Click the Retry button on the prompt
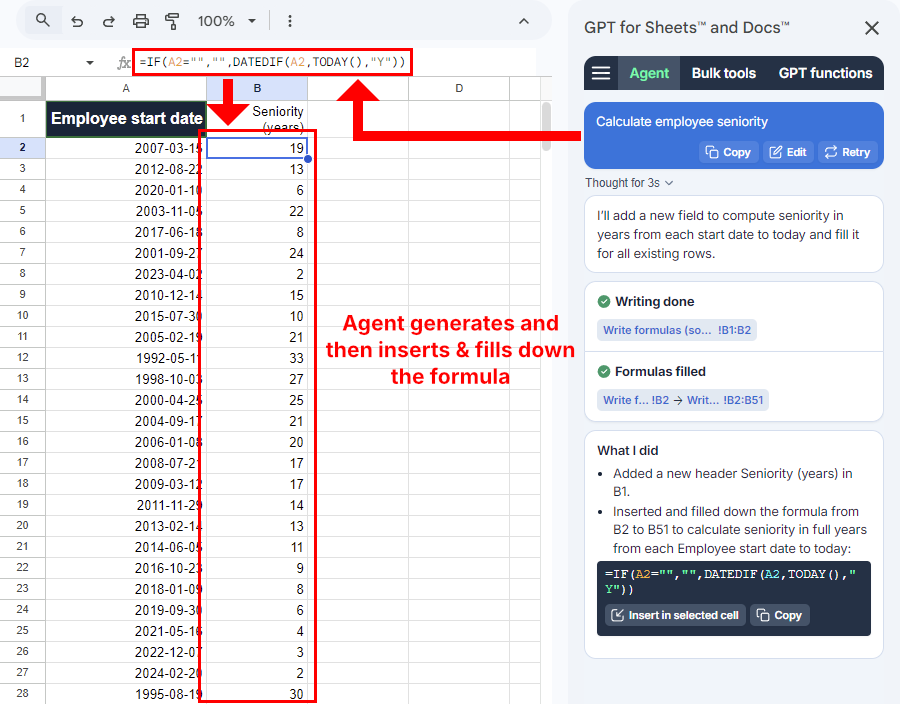 tap(846, 152)
